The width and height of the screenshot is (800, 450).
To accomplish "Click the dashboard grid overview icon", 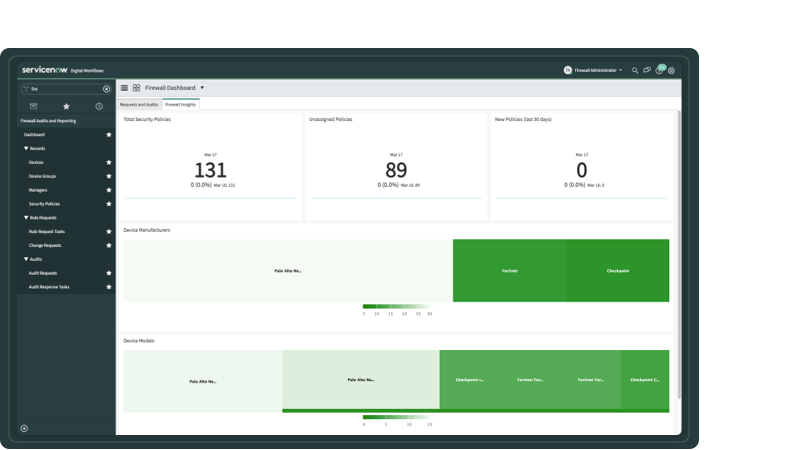I will point(136,88).
